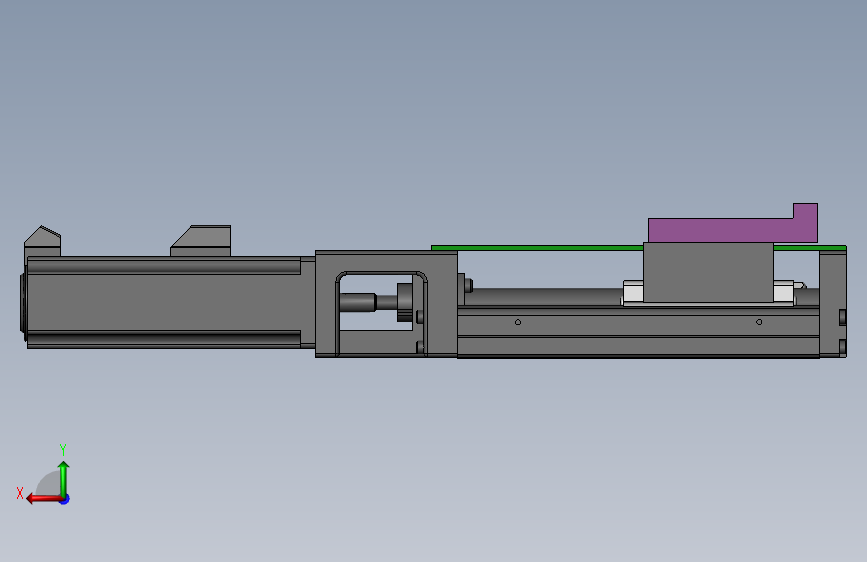This screenshot has height=562, width=867.
Task: Click the "X" label of the triad
Action: [20, 493]
